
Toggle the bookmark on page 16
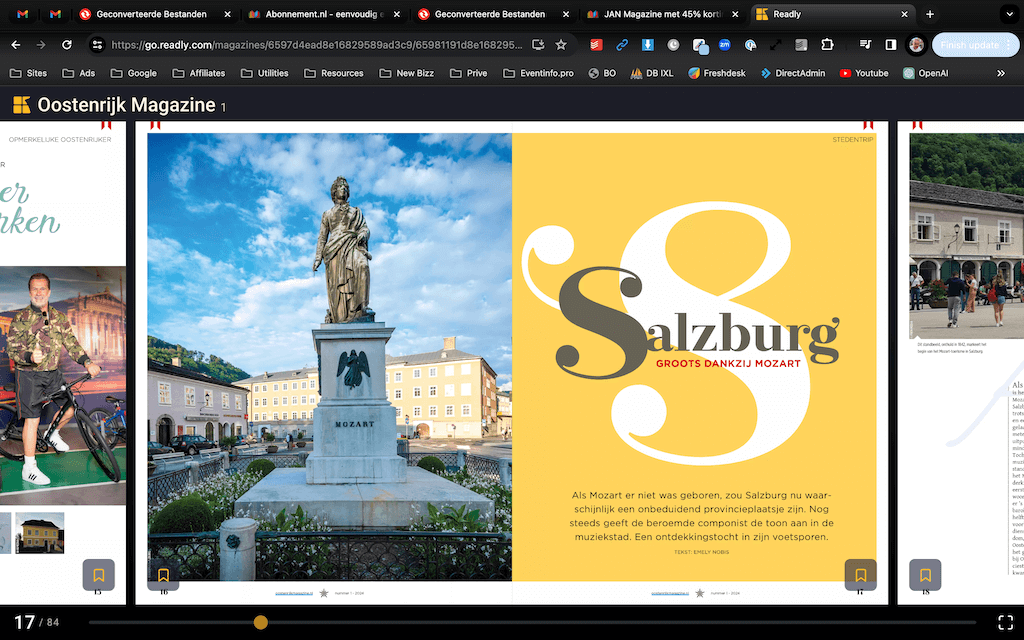(x=163, y=575)
